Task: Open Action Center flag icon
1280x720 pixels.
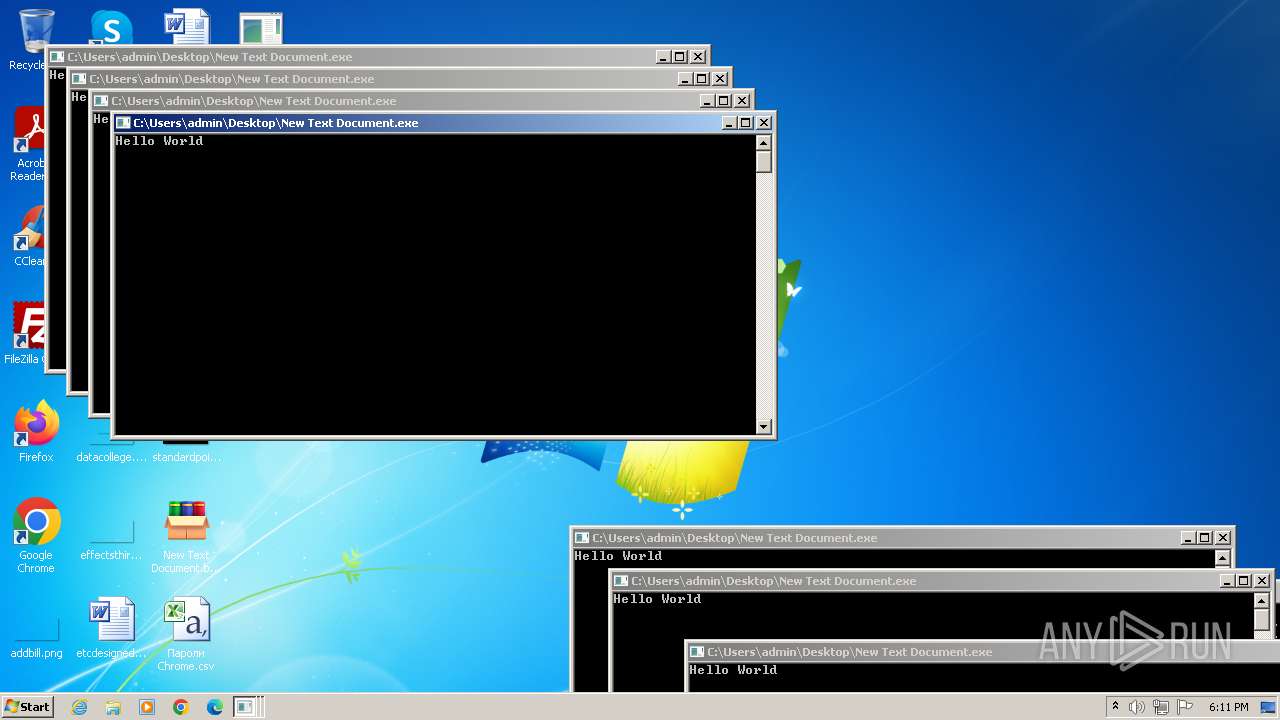Action: click(1185, 707)
